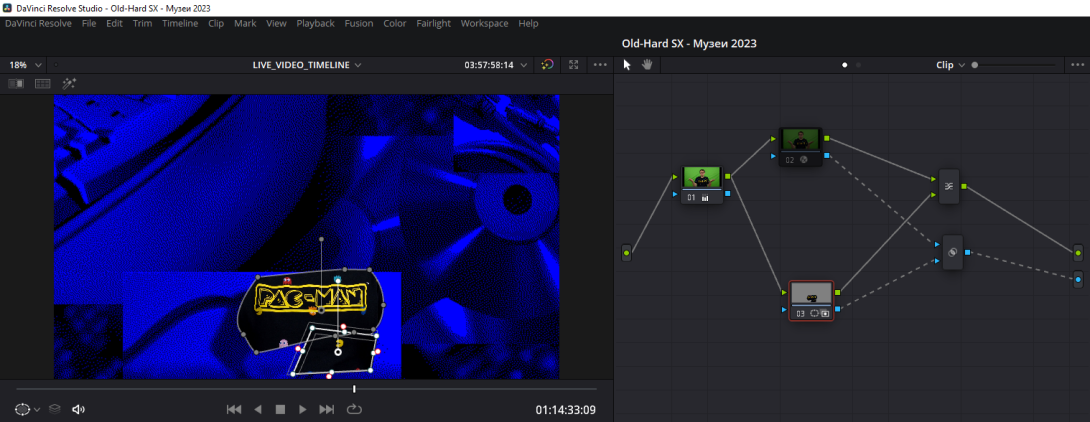Viewport: 1090px width, 422px height.
Task: Open viewer three-dot options menu
Action: coord(601,65)
